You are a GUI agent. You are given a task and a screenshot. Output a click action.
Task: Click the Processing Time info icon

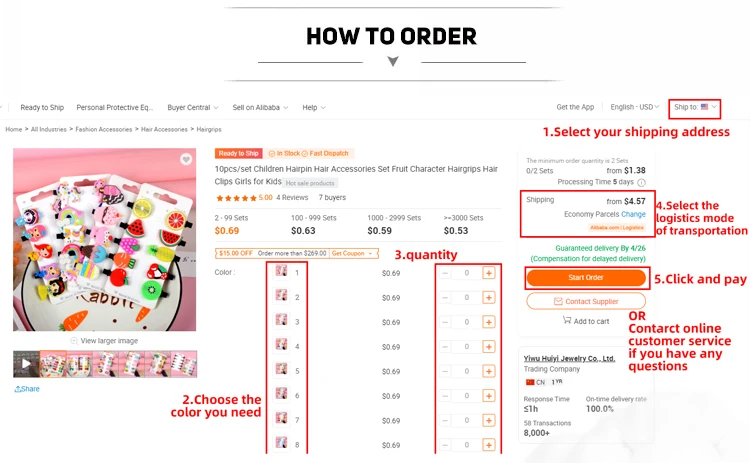pyautogui.click(x=641, y=182)
